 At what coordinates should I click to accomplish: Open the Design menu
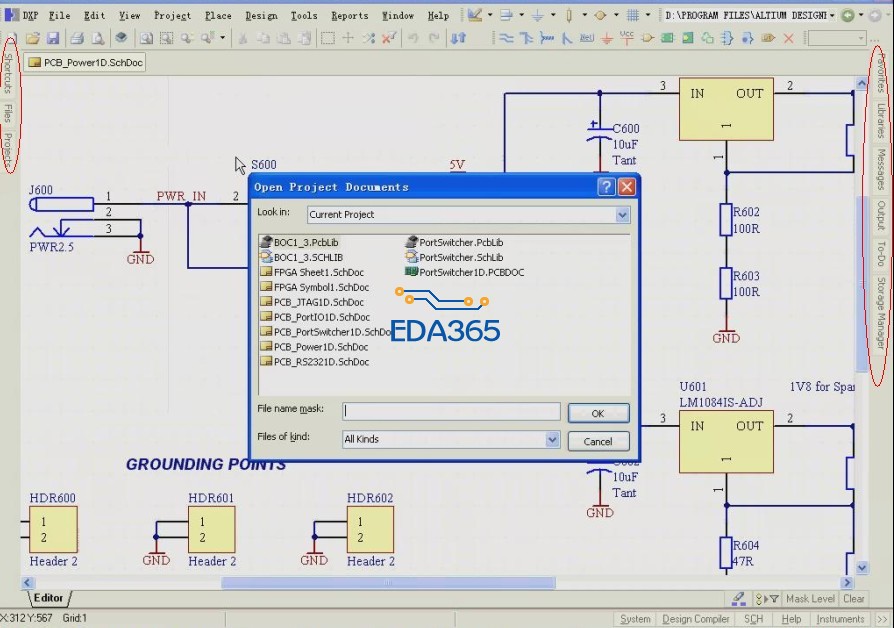point(261,15)
